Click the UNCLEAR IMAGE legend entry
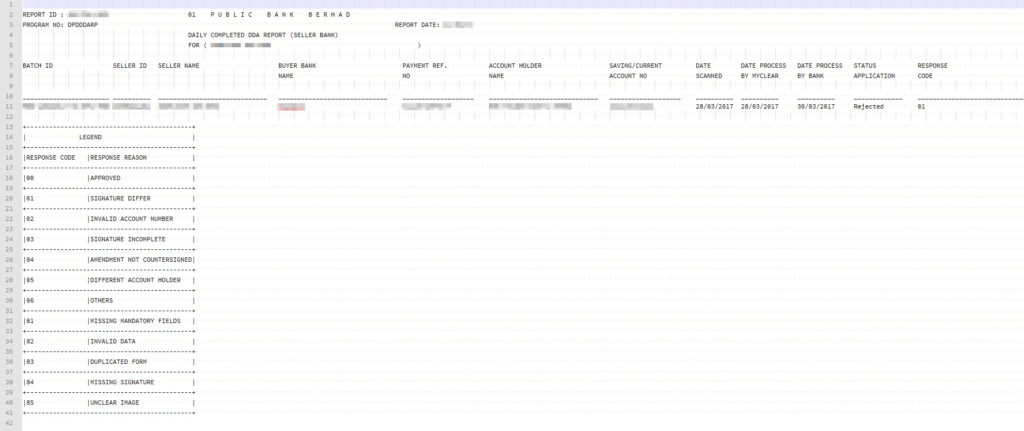The image size is (1024, 431). click(x=114, y=402)
